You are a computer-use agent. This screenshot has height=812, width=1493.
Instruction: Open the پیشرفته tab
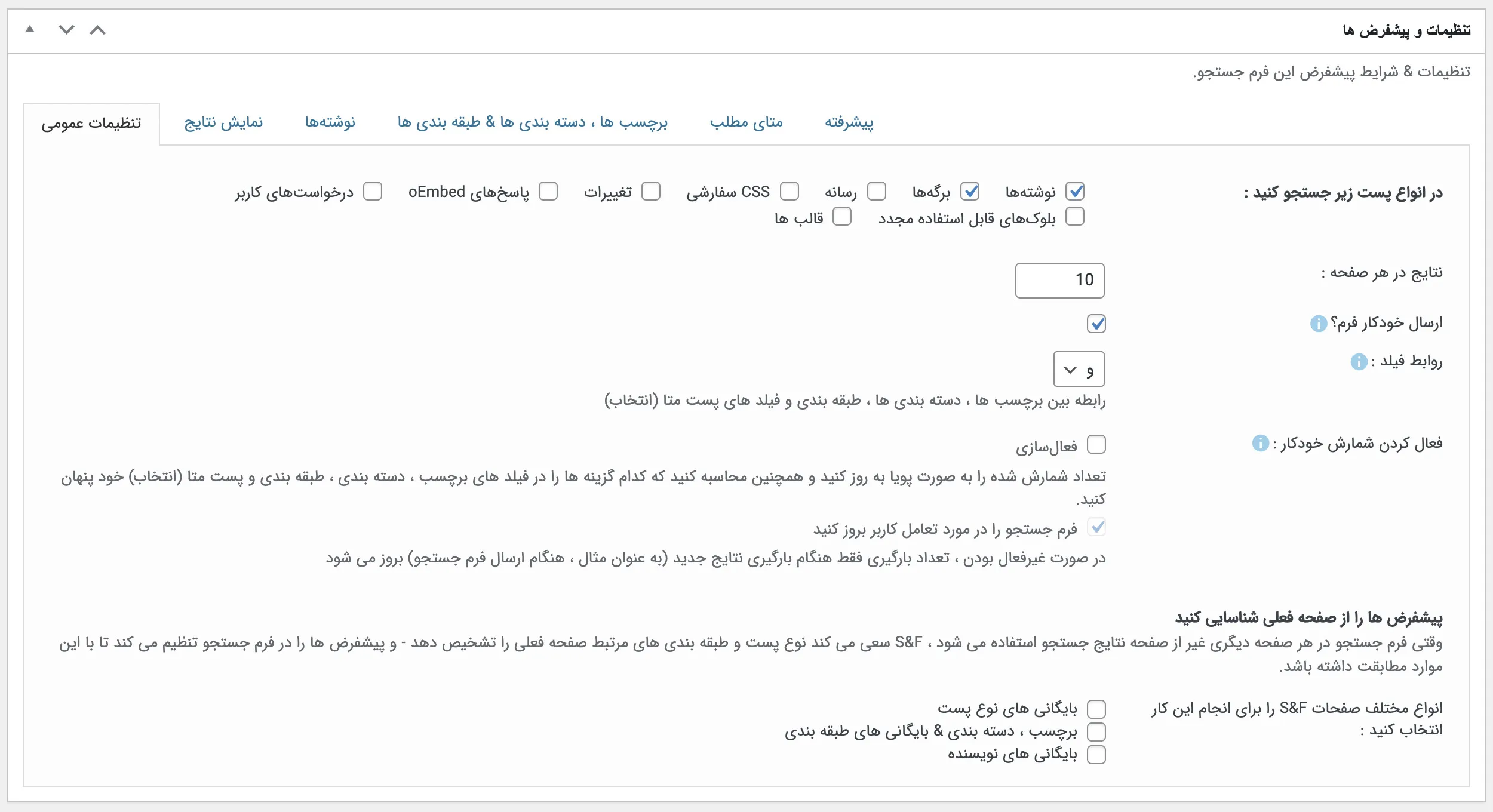(x=849, y=122)
